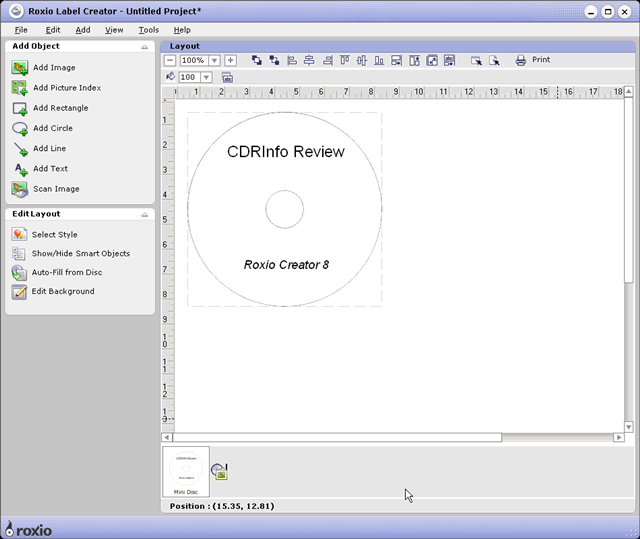Click the Add Image icon
640x539 pixels.
(x=20, y=68)
